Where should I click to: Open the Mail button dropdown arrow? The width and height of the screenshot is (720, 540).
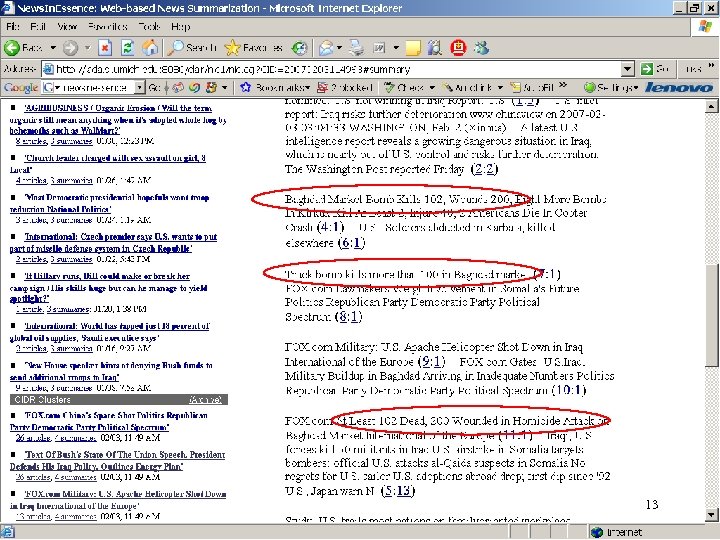[x=339, y=47]
